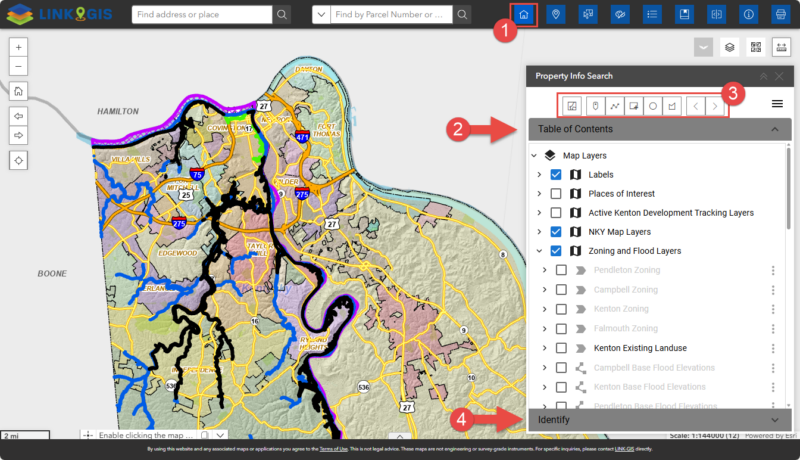This screenshot has width=800, height=460.
Task: Click the address search magnifier button
Action: click(282, 14)
